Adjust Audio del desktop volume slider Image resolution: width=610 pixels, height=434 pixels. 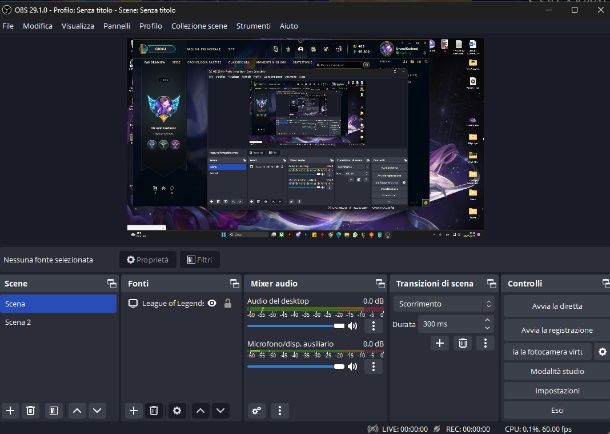coord(296,326)
